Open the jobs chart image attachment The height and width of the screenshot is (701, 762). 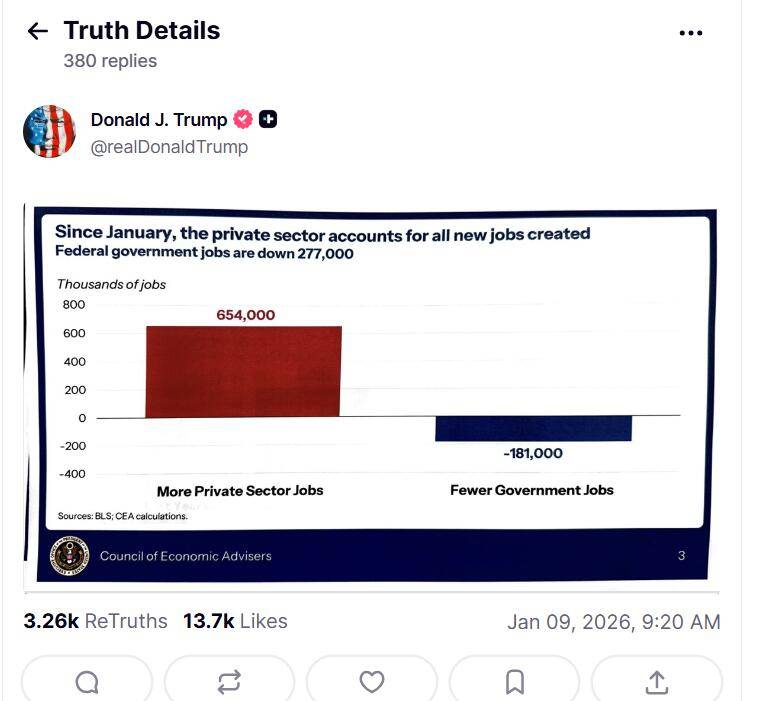(x=370, y=394)
